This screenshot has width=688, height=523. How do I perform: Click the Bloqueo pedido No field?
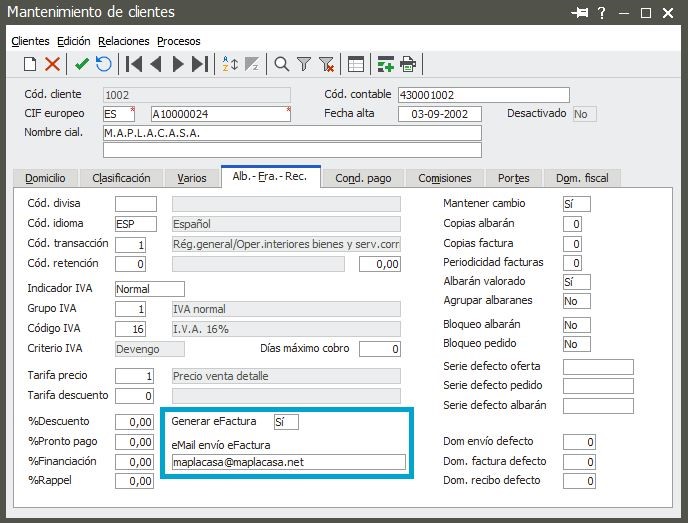coord(576,344)
